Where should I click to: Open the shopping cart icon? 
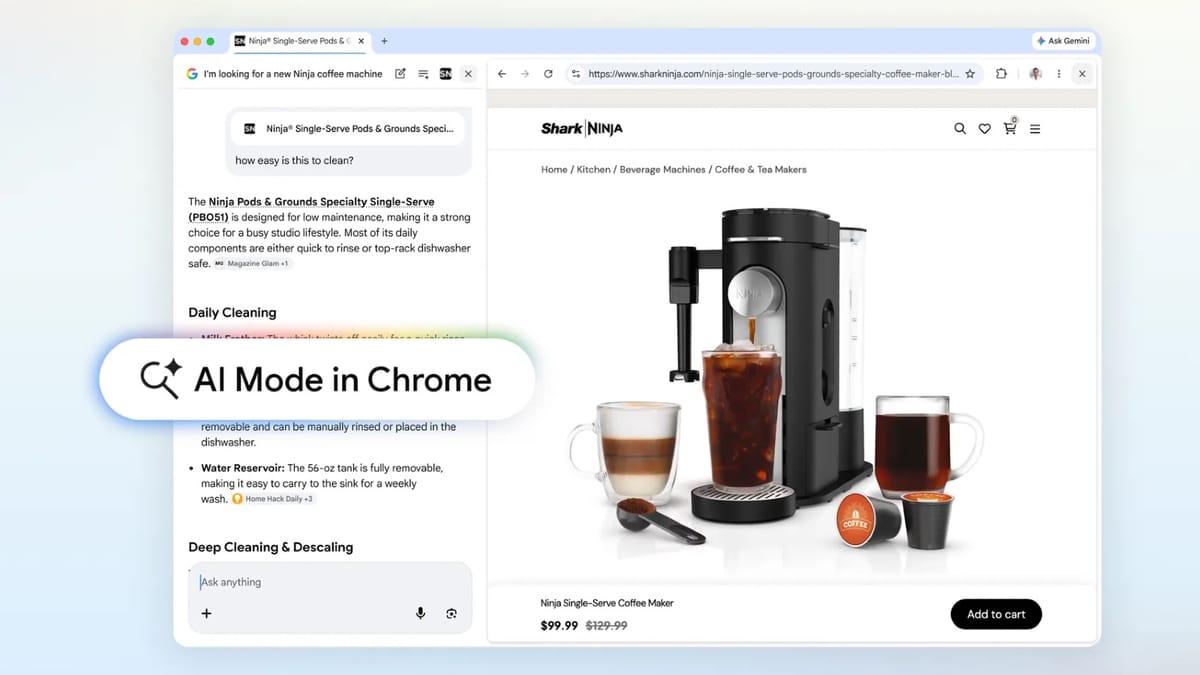(1009, 128)
